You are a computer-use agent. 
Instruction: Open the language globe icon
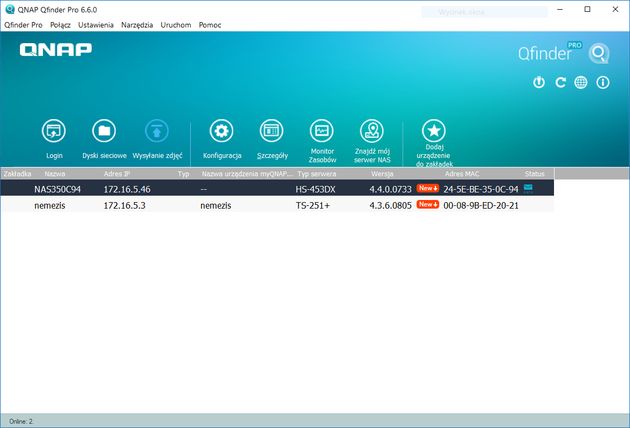pyautogui.click(x=581, y=82)
